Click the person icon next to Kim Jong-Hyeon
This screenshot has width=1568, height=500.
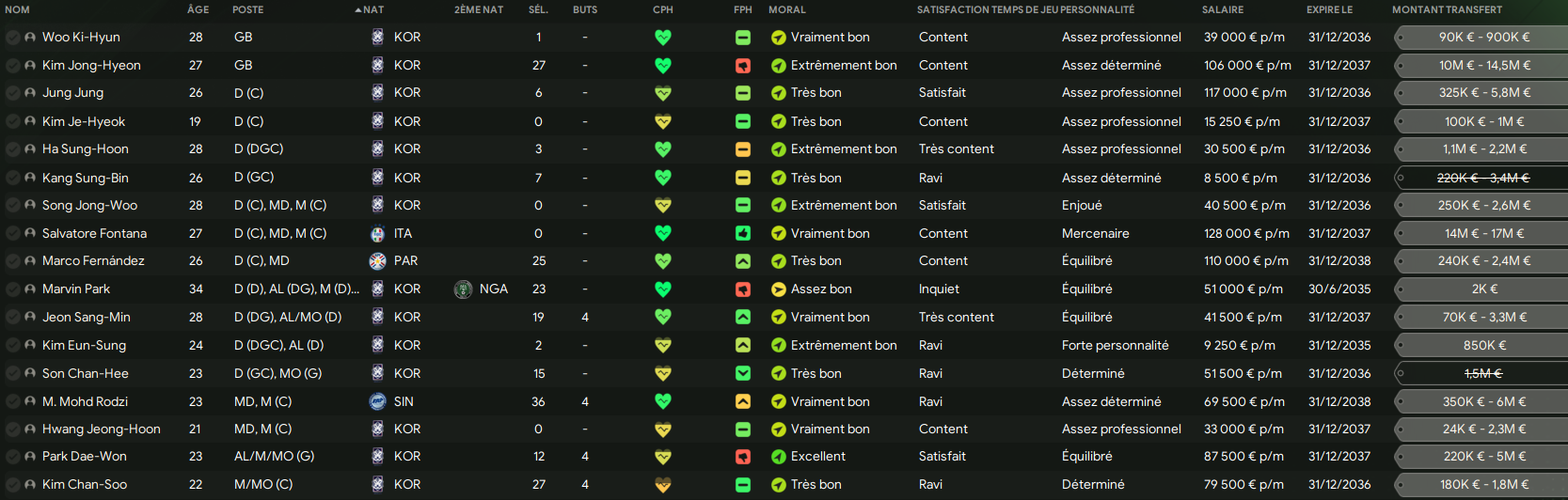point(30,66)
